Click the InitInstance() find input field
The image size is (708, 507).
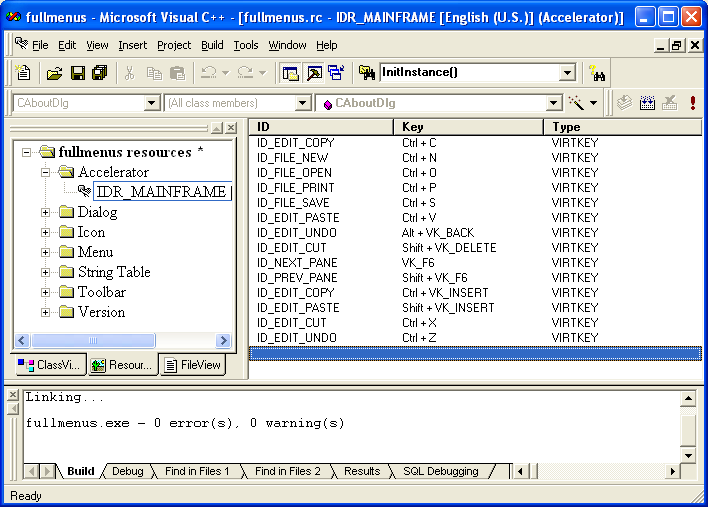point(470,72)
